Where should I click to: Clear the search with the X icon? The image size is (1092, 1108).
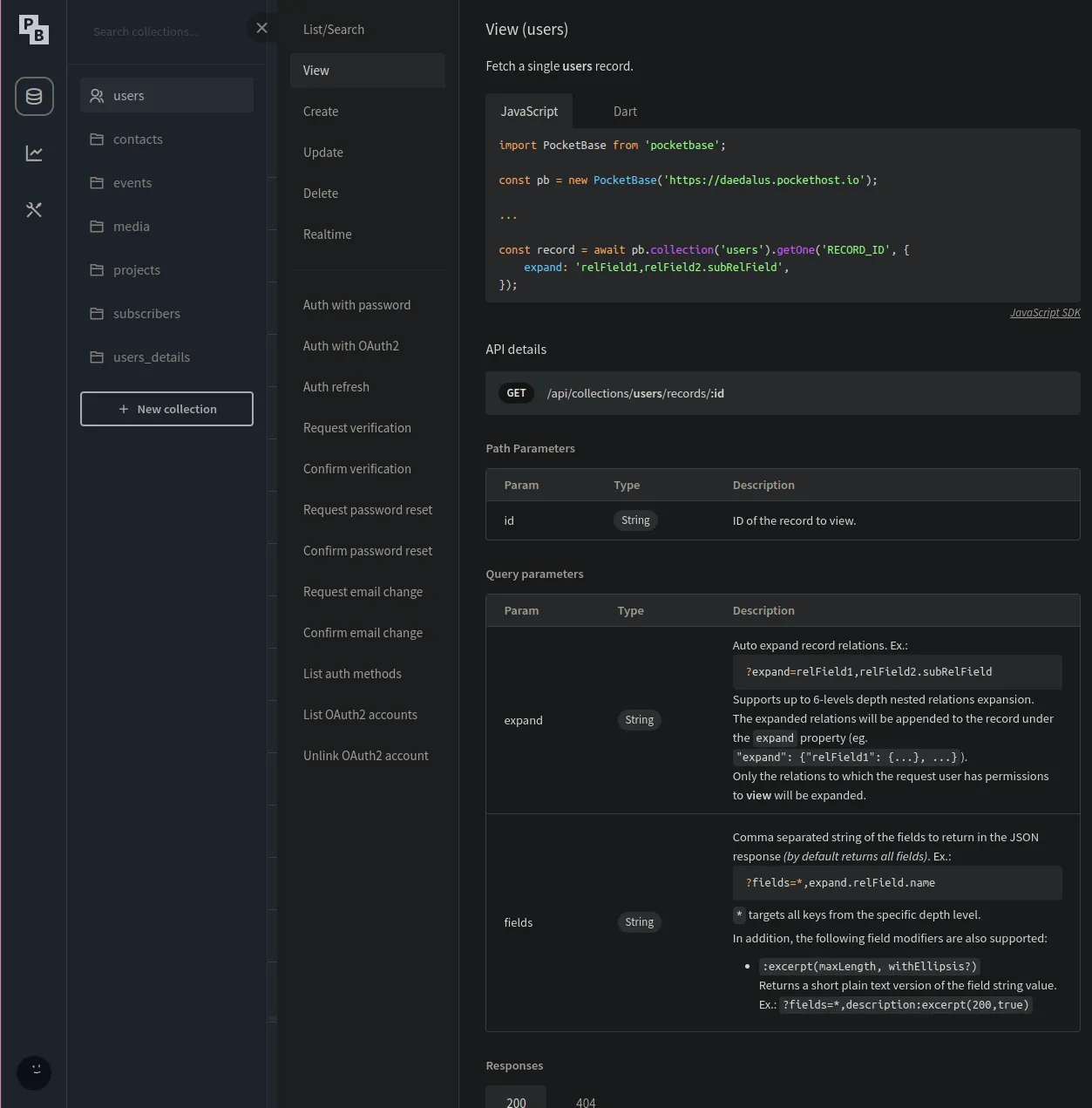click(x=261, y=28)
